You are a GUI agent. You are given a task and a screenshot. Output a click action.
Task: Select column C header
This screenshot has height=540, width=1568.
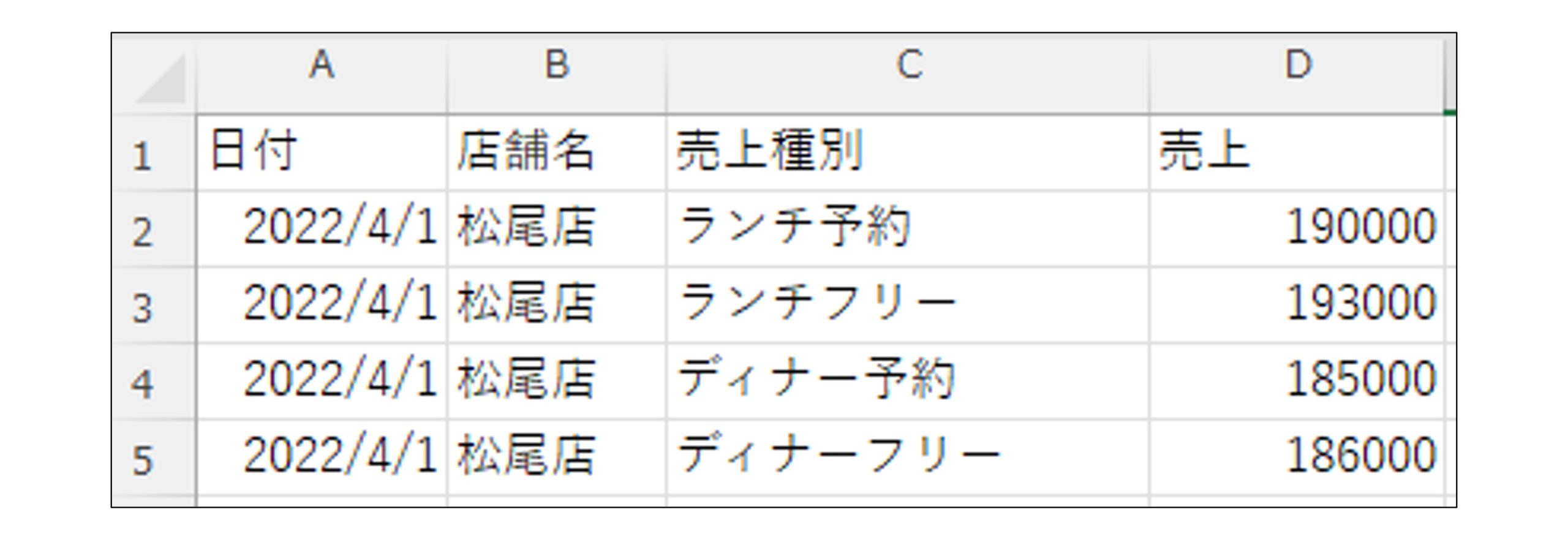point(908,75)
